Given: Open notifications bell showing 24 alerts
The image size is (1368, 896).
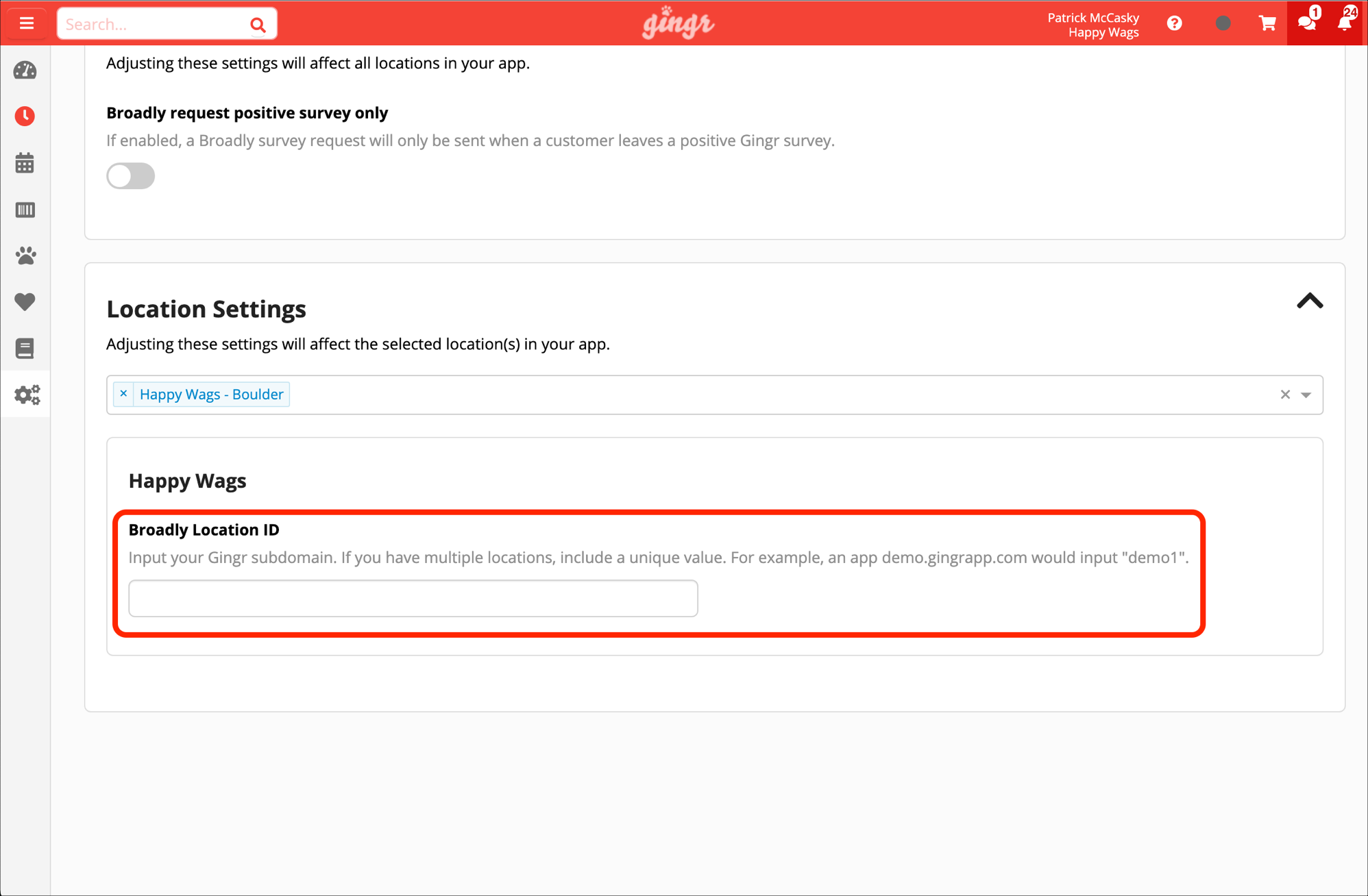Looking at the screenshot, I should click(1345, 23).
